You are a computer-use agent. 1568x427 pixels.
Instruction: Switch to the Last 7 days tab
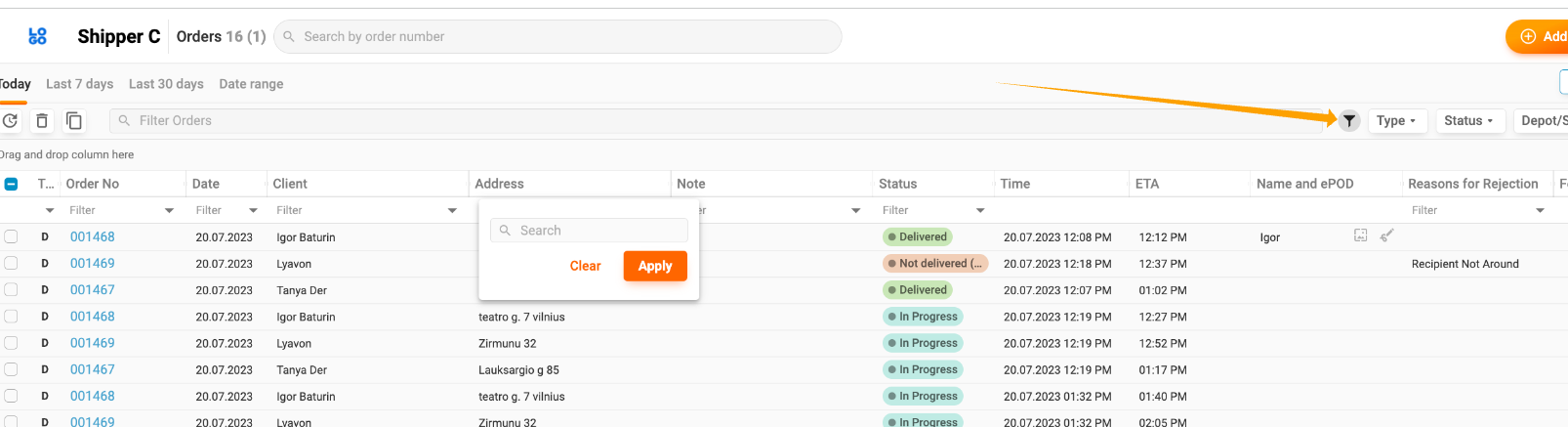click(79, 84)
